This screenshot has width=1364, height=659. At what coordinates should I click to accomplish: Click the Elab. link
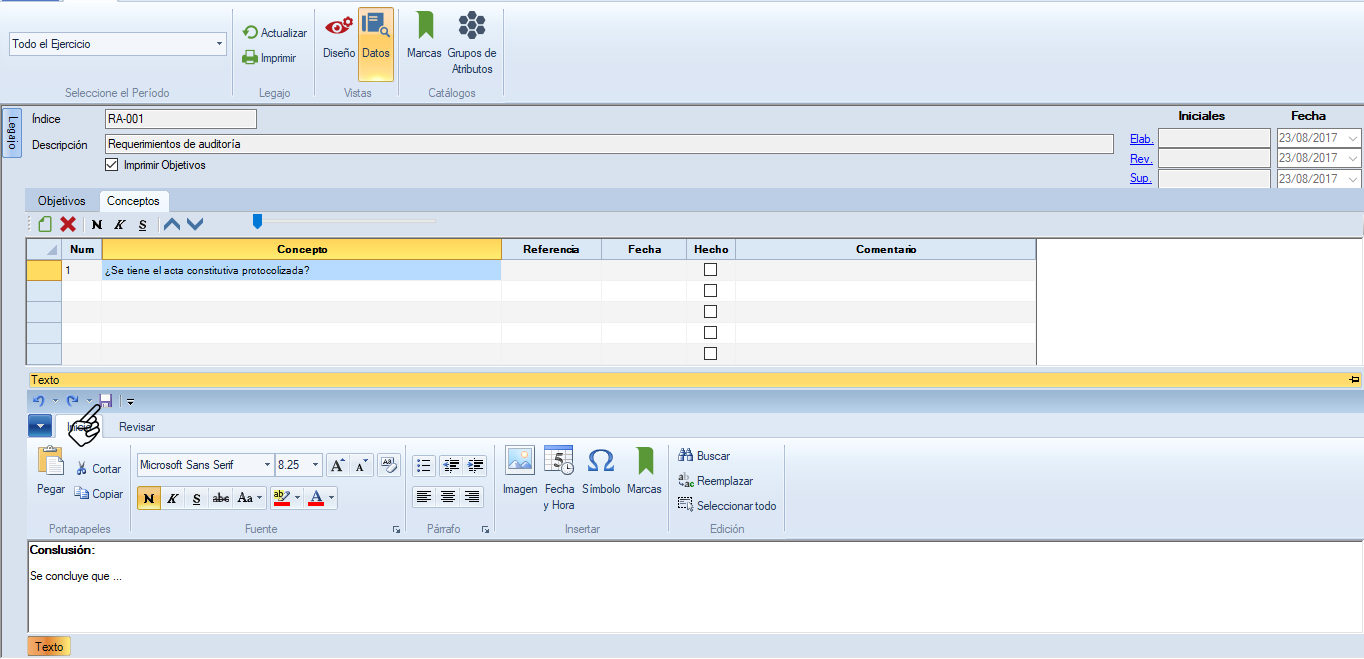point(1141,139)
